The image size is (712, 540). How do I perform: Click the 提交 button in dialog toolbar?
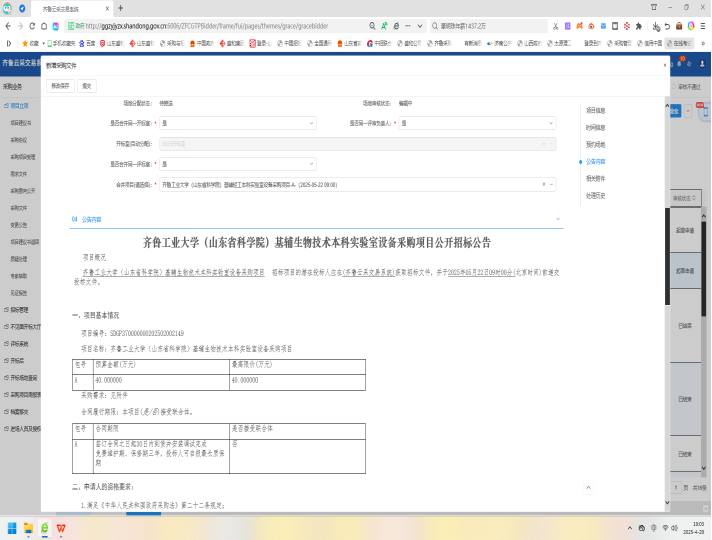tap(87, 86)
